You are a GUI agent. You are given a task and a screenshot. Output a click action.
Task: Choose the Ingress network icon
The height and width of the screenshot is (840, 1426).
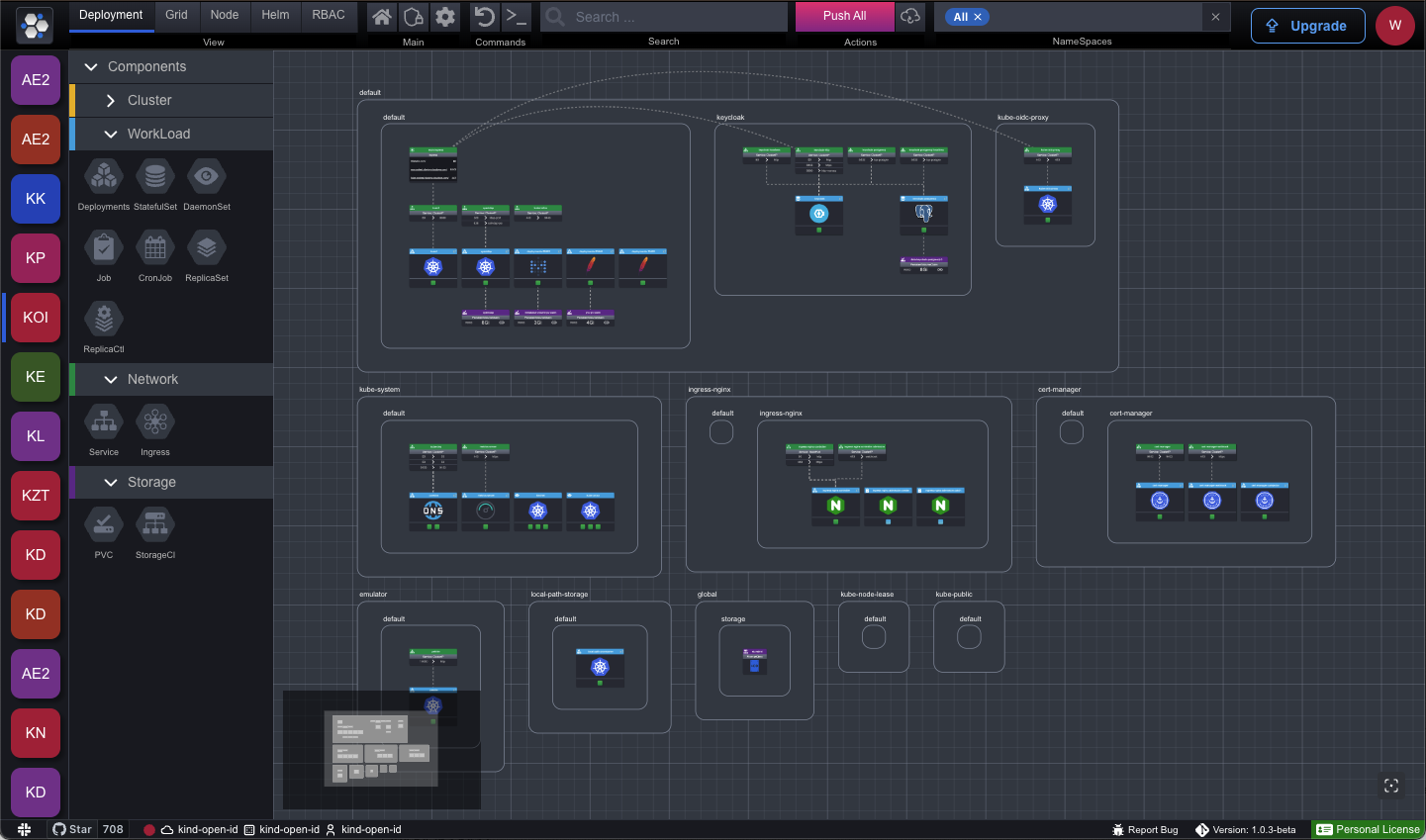155,422
